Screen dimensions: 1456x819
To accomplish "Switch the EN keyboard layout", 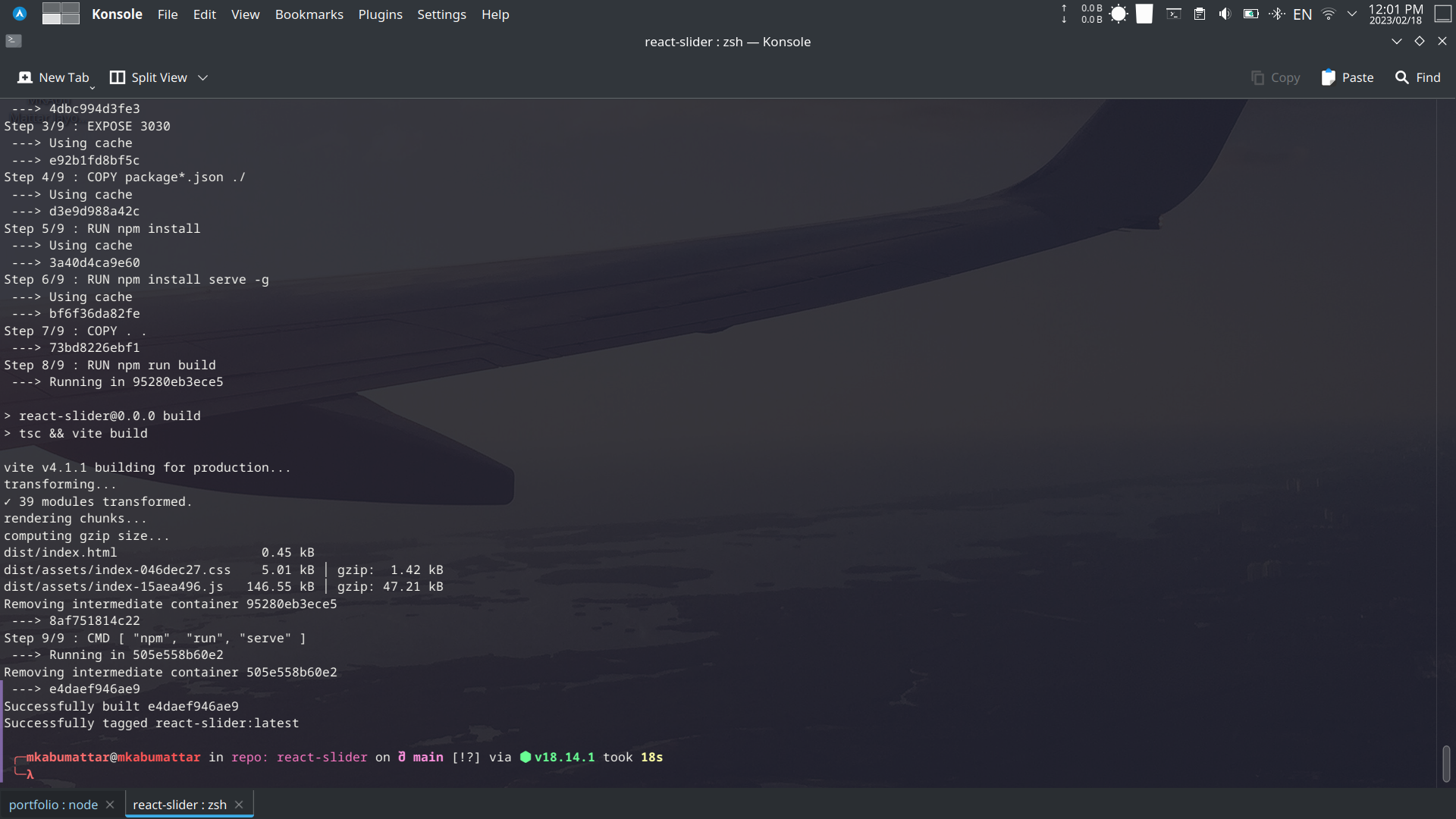I will [x=1302, y=14].
